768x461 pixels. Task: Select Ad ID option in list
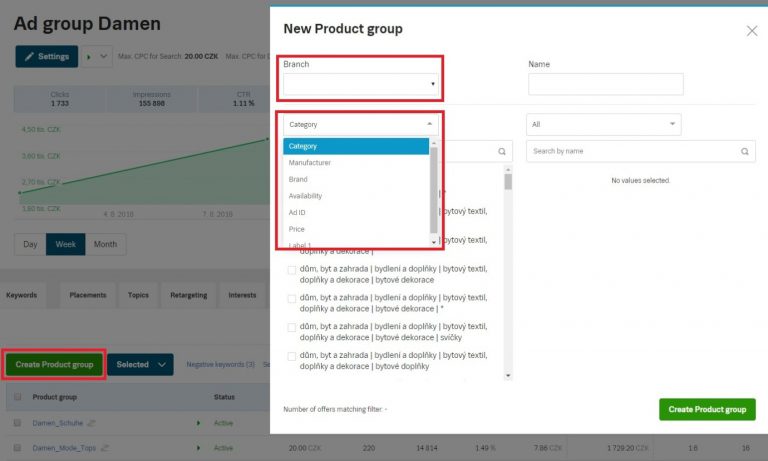pos(356,213)
